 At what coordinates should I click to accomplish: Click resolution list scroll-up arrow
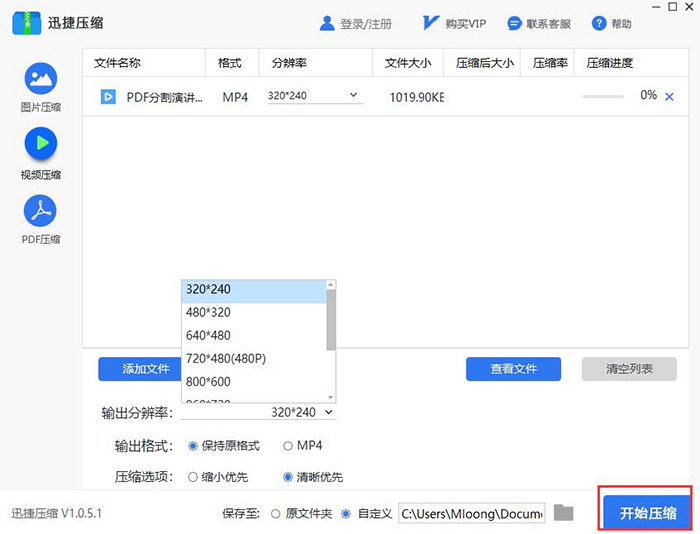point(331,284)
